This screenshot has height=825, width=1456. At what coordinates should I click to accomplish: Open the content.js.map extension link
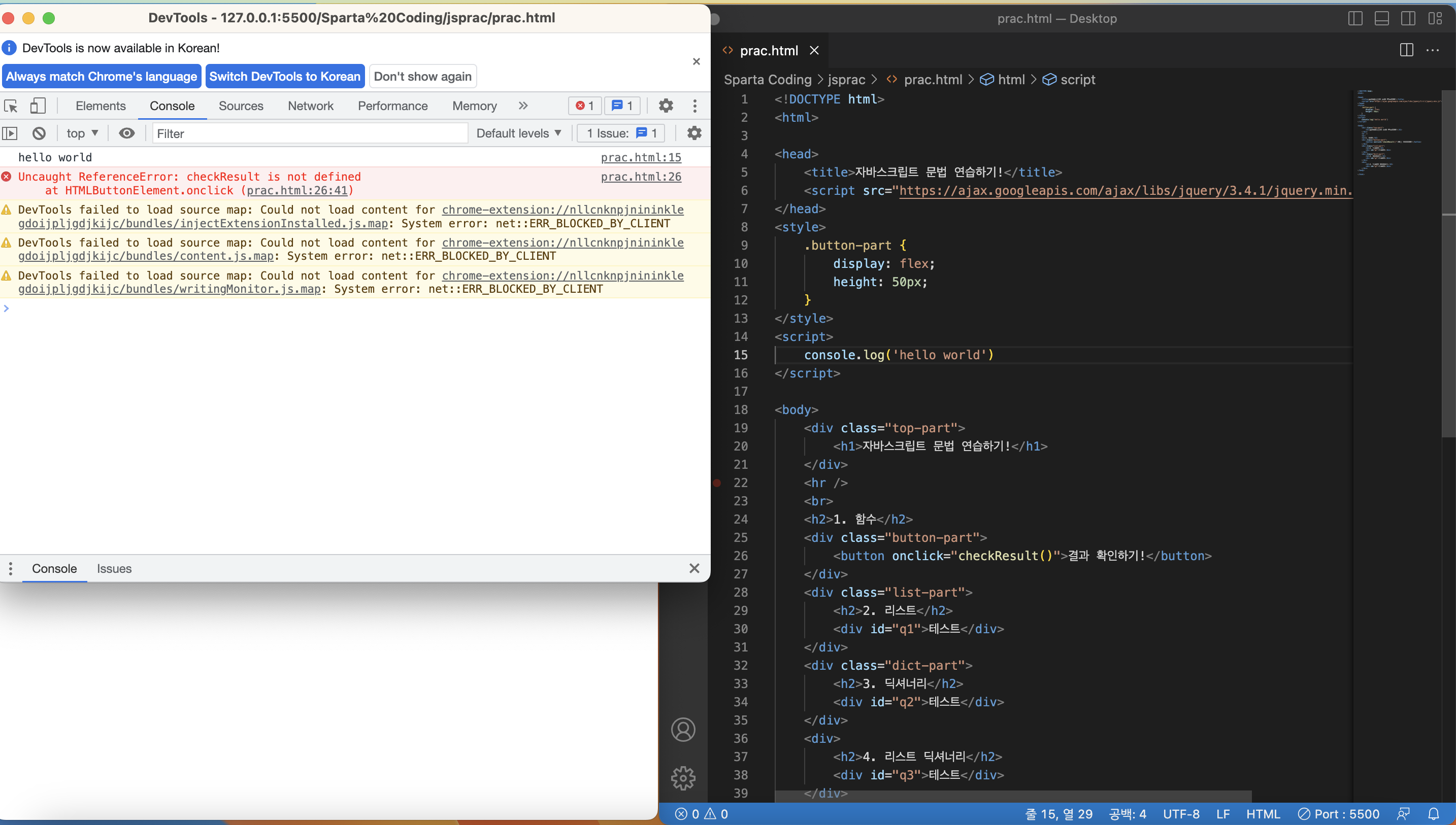(x=146, y=256)
